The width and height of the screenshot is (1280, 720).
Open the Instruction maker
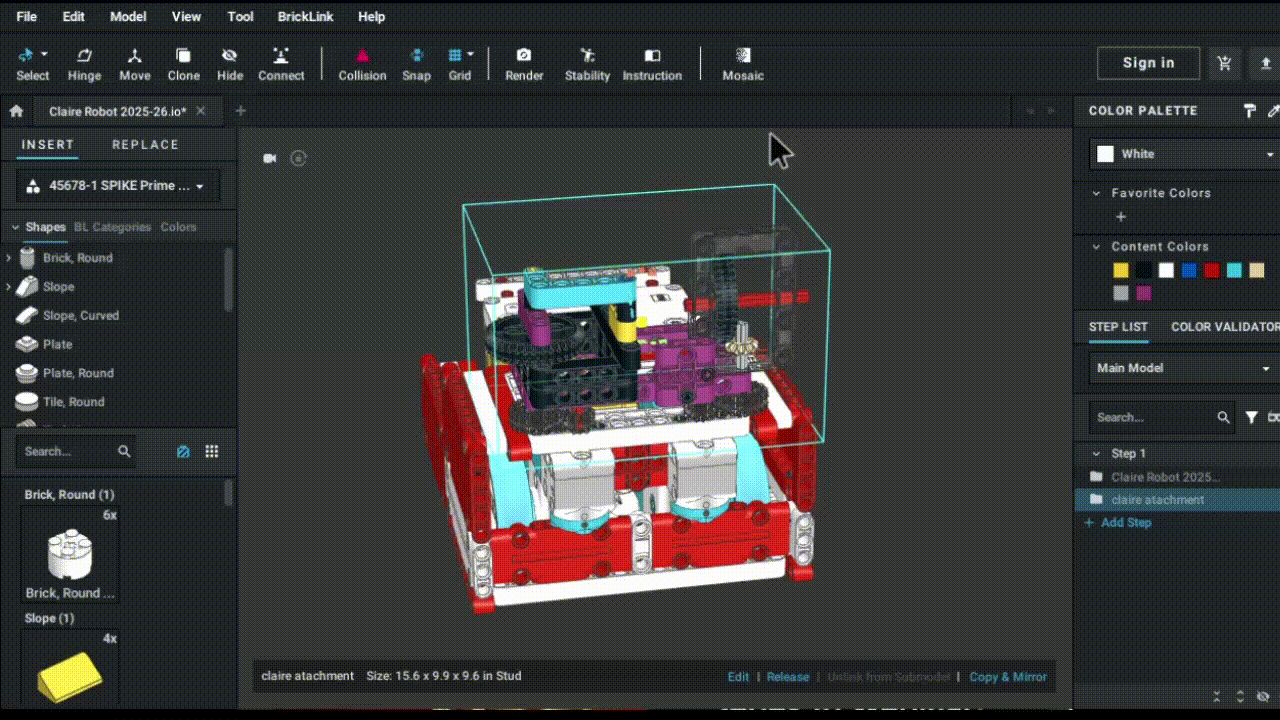pyautogui.click(x=652, y=62)
